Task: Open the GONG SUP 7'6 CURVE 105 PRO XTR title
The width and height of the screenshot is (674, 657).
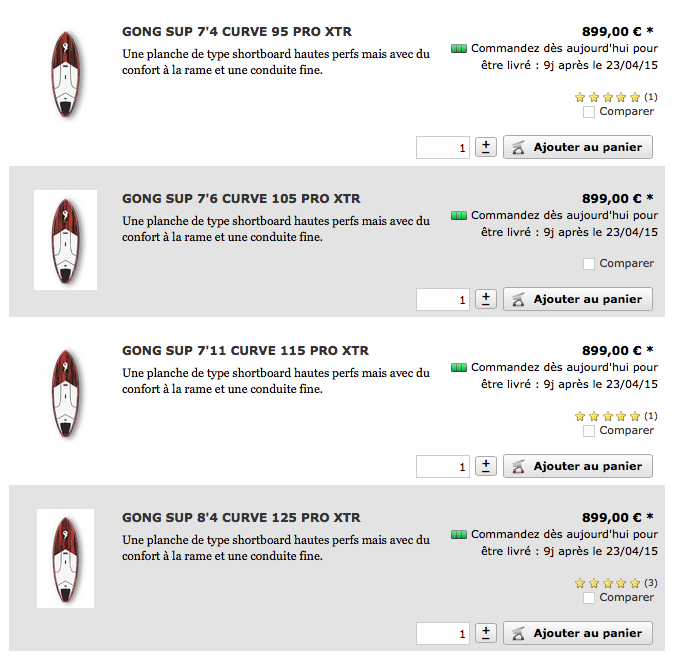Action: [x=241, y=199]
